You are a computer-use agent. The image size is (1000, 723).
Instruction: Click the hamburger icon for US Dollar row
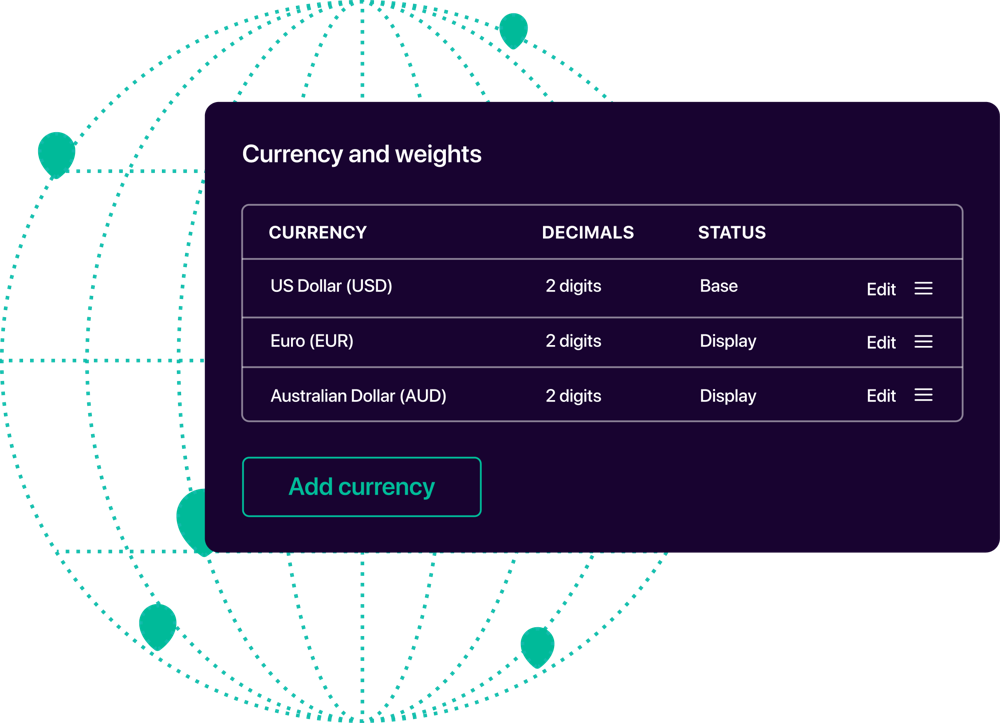[923, 288]
